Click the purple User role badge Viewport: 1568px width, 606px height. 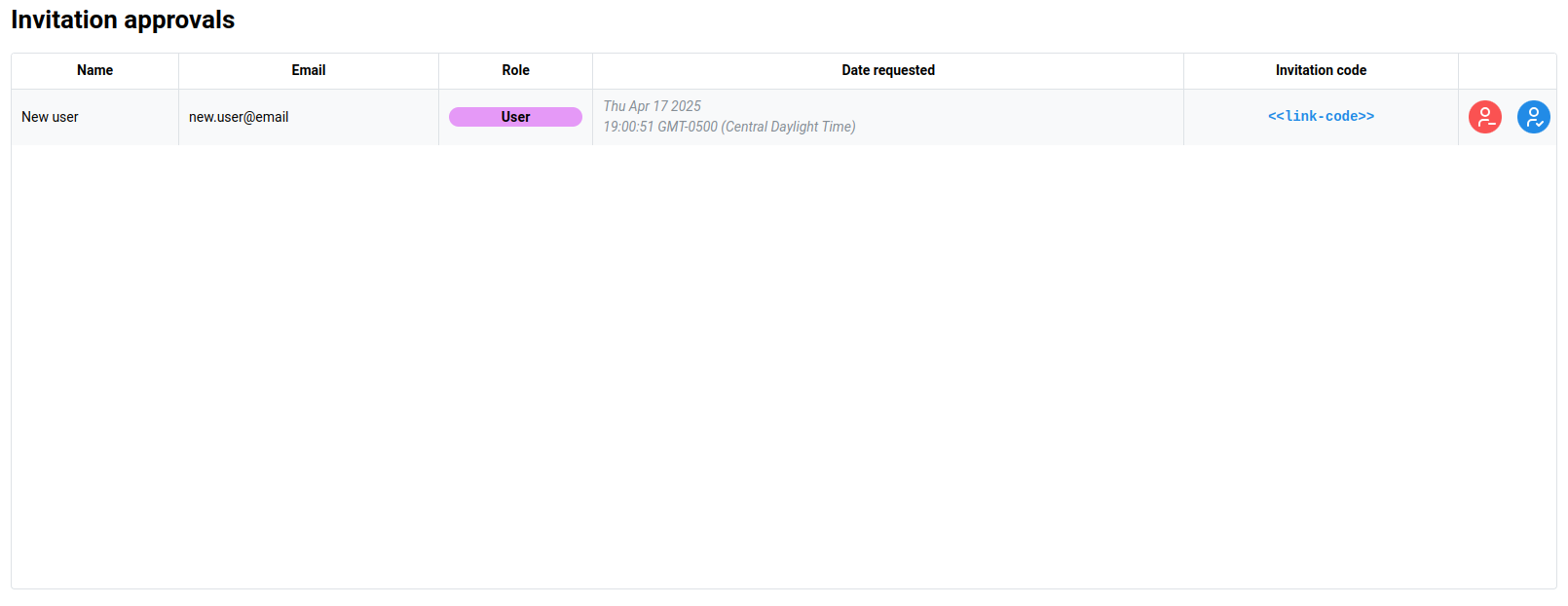click(x=515, y=117)
